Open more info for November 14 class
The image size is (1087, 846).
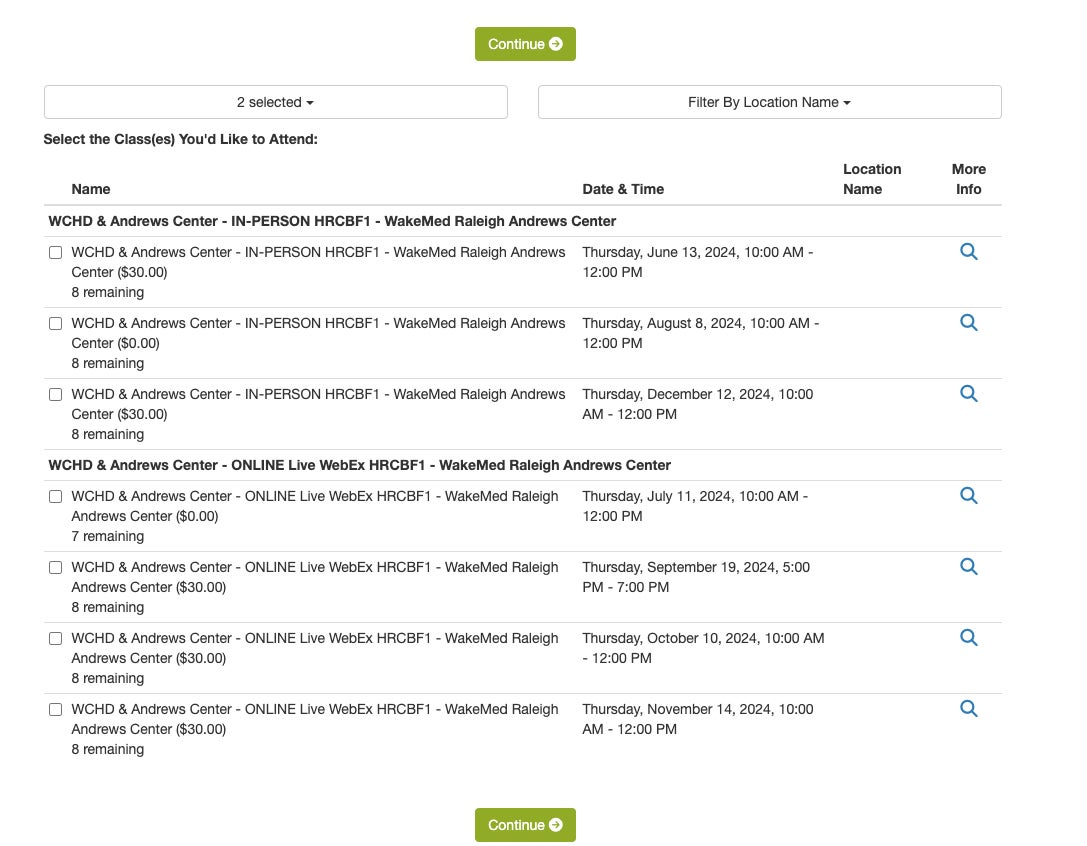coord(968,709)
